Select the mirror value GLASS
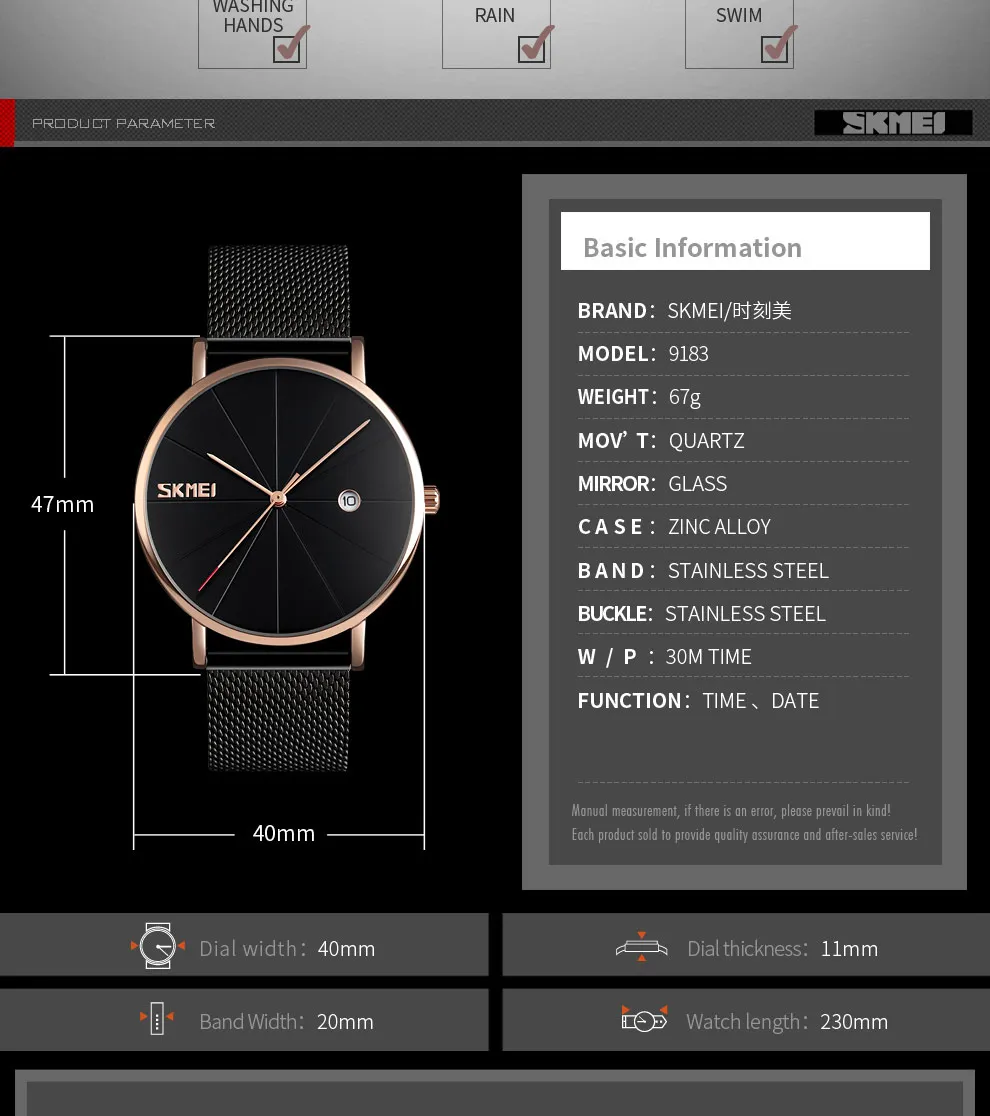The width and height of the screenshot is (990, 1116). (x=697, y=484)
